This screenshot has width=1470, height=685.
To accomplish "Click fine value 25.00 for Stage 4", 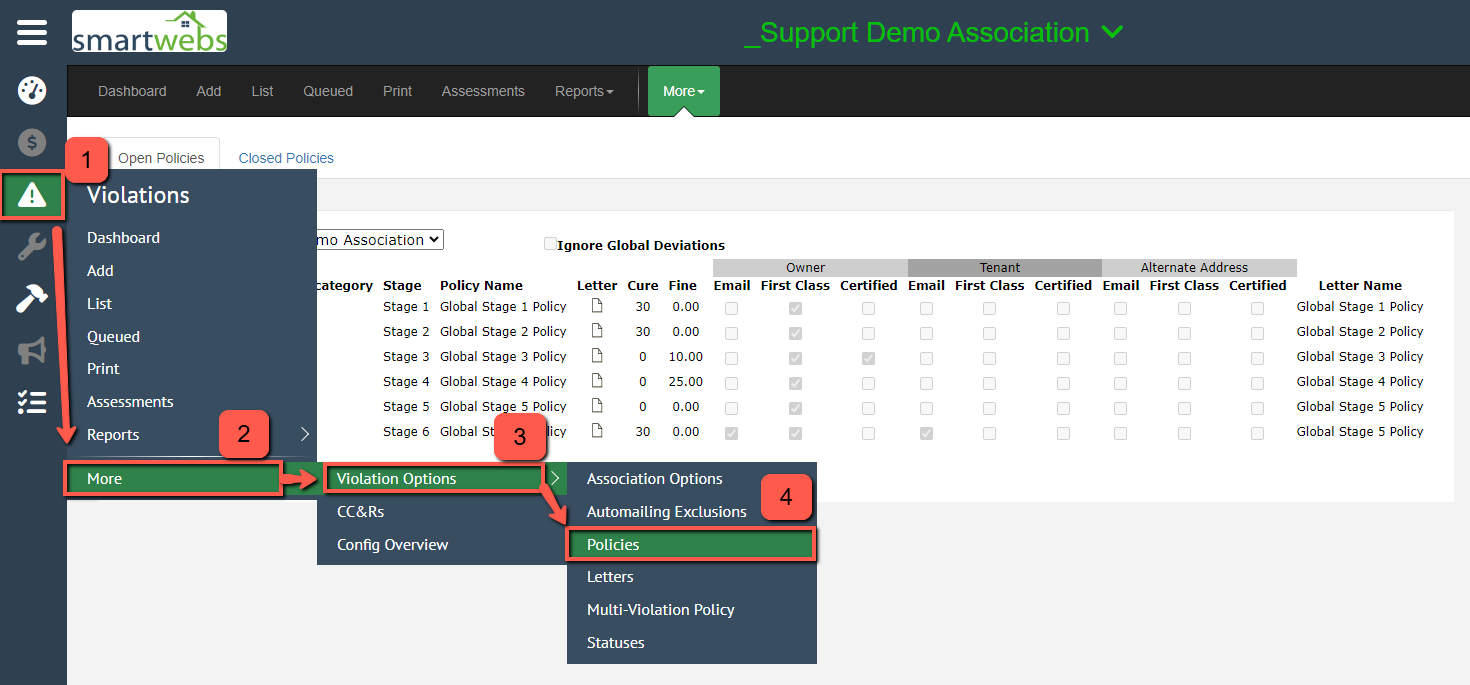I will point(686,382).
